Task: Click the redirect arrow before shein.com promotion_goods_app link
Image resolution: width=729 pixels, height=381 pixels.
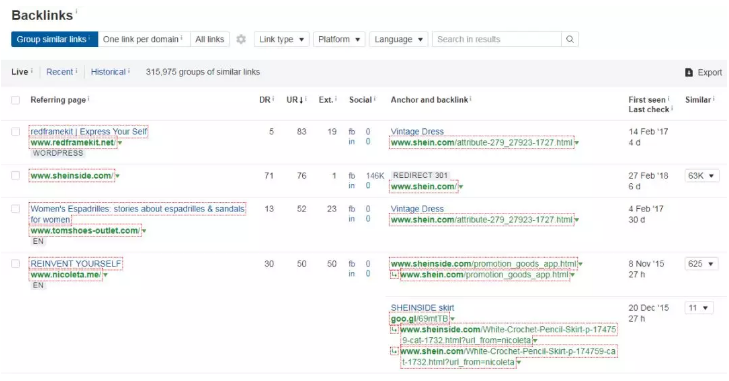Action: pyautogui.click(x=394, y=275)
